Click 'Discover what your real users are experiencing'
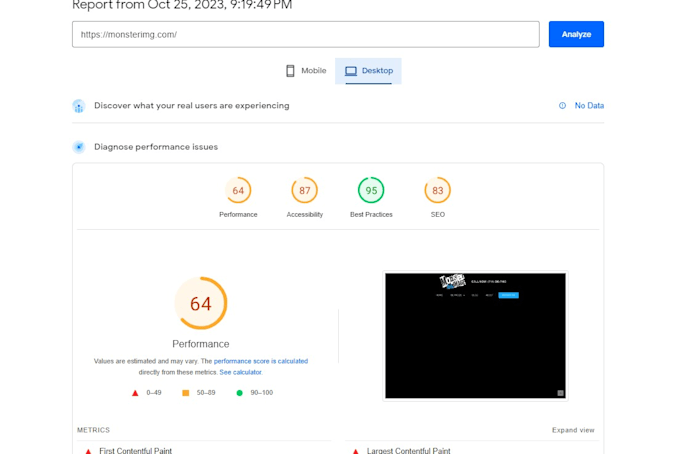Screen dimensions: 680x454 pyautogui.click(x=192, y=105)
